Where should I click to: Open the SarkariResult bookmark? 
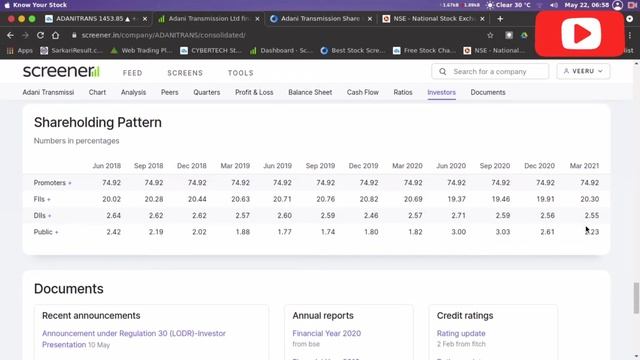(x=71, y=51)
